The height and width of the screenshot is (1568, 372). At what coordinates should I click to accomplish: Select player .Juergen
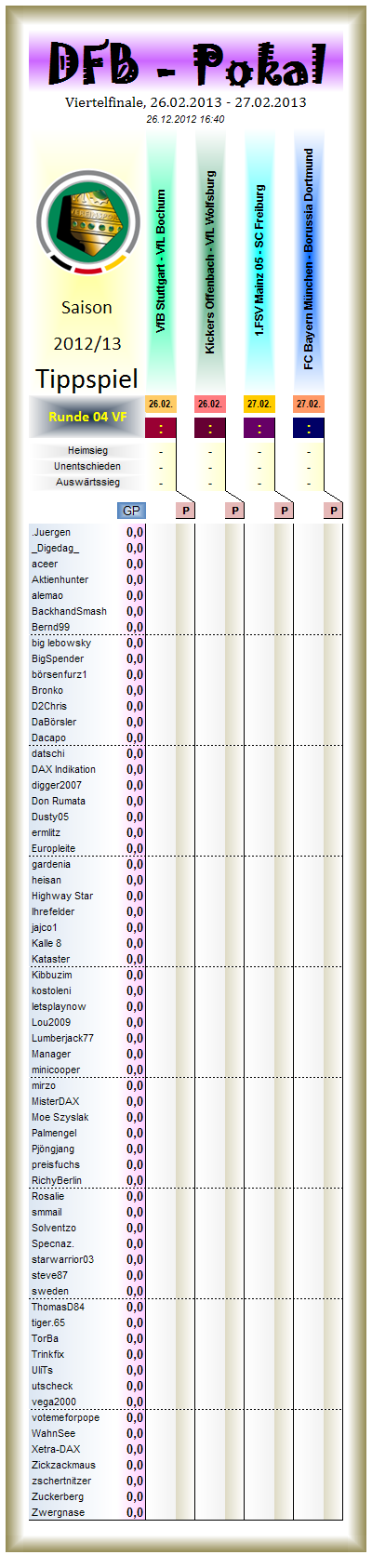[x=51, y=532]
